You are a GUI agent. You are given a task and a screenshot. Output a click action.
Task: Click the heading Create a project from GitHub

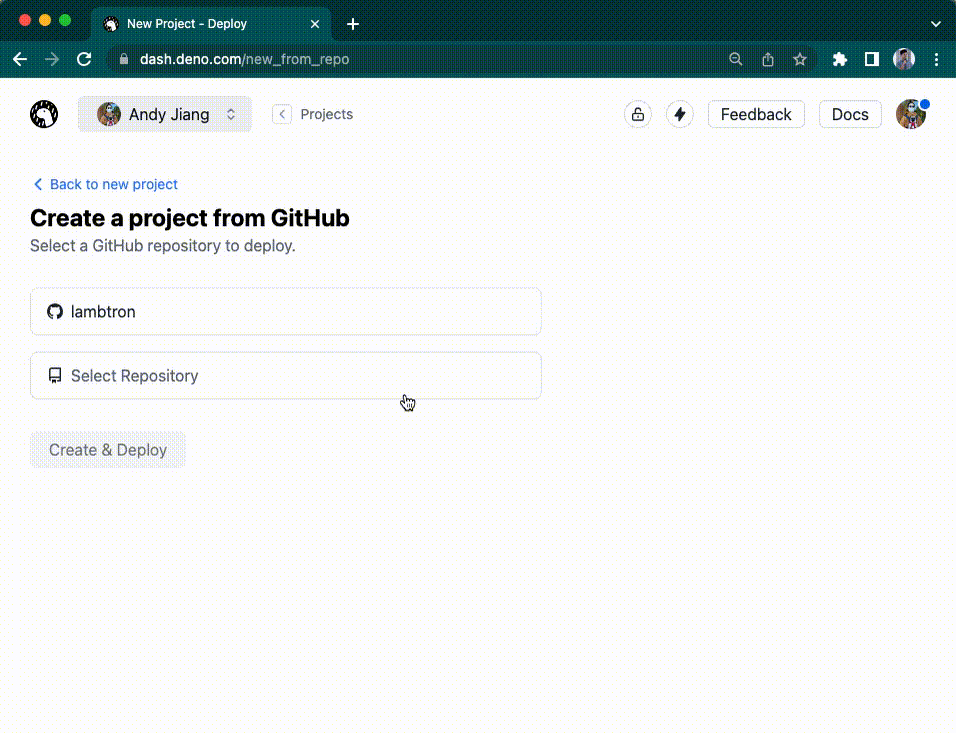pyautogui.click(x=190, y=218)
